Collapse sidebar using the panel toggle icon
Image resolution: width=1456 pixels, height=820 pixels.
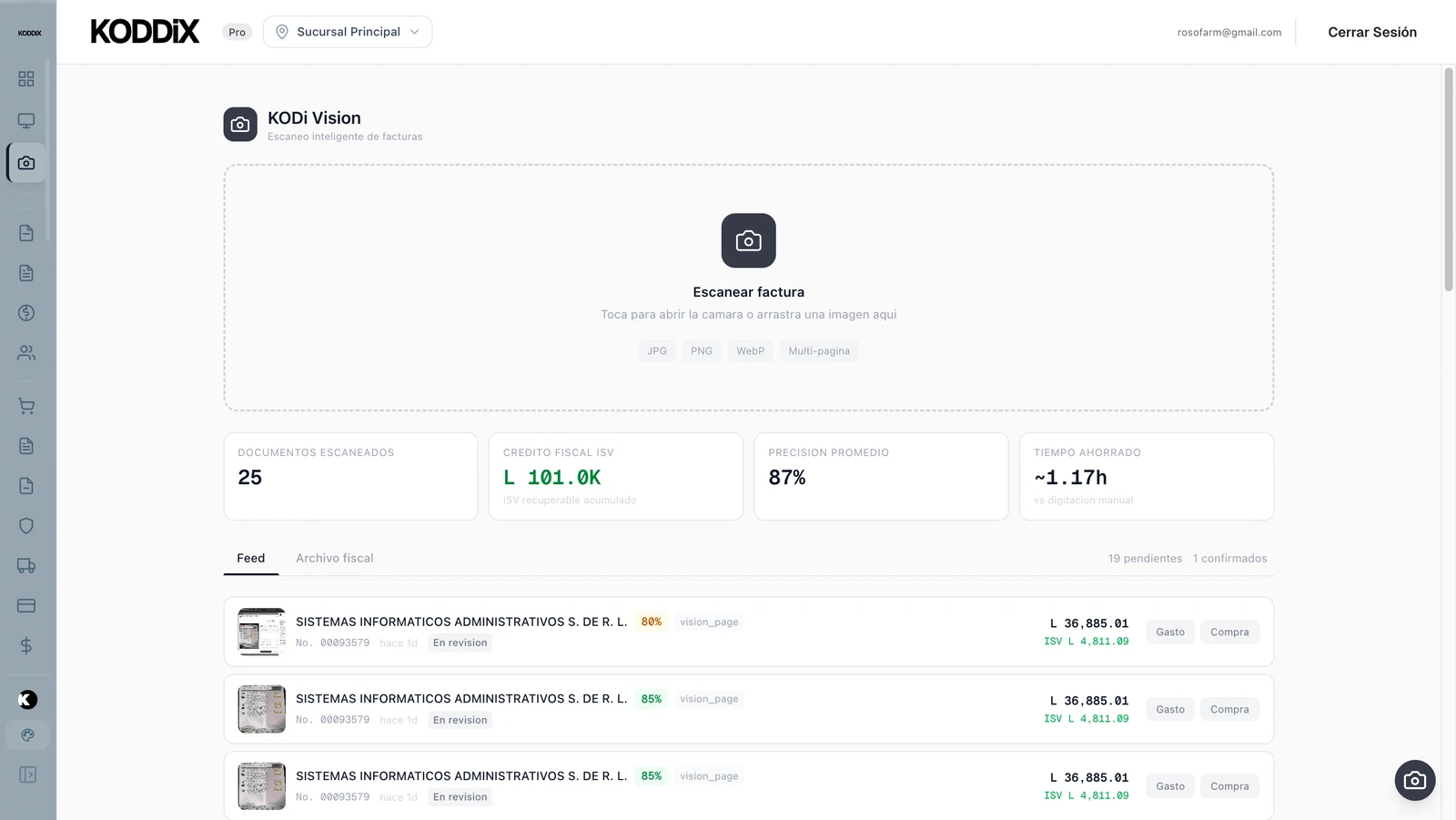tap(27, 774)
